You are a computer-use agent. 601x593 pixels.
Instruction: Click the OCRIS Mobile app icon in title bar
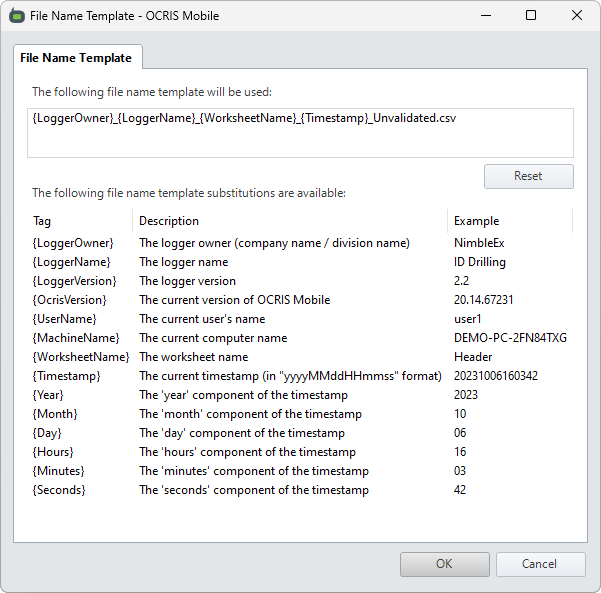pyautogui.click(x=16, y=16)
